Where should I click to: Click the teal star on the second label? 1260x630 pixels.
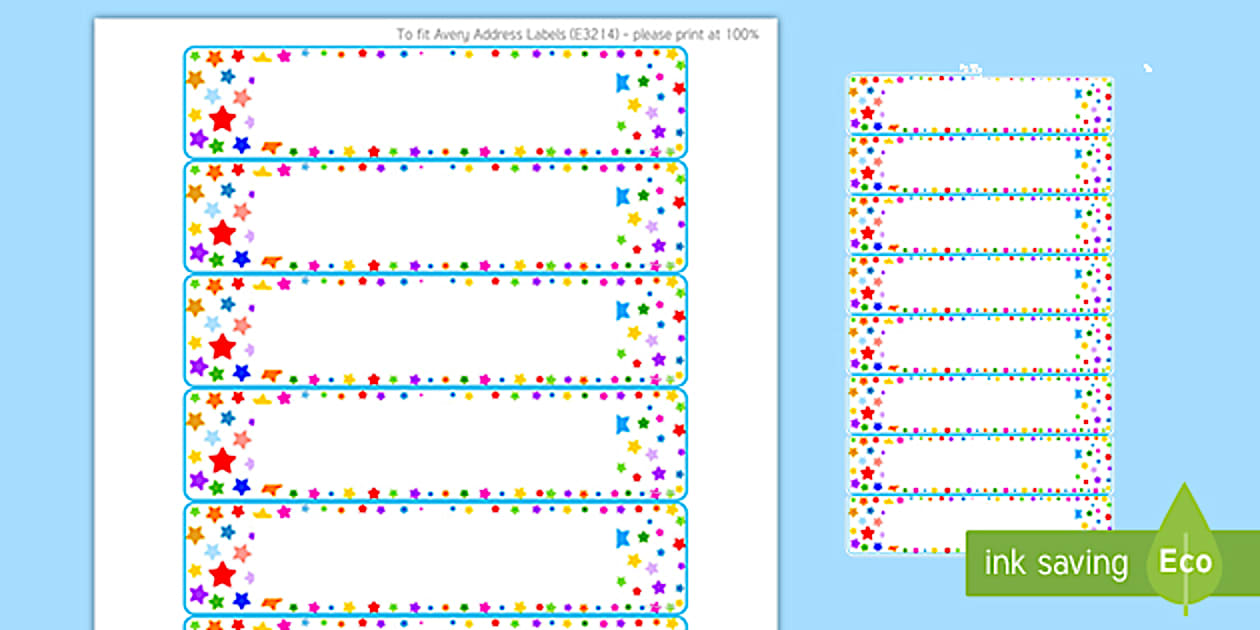[x=225, y=190]
